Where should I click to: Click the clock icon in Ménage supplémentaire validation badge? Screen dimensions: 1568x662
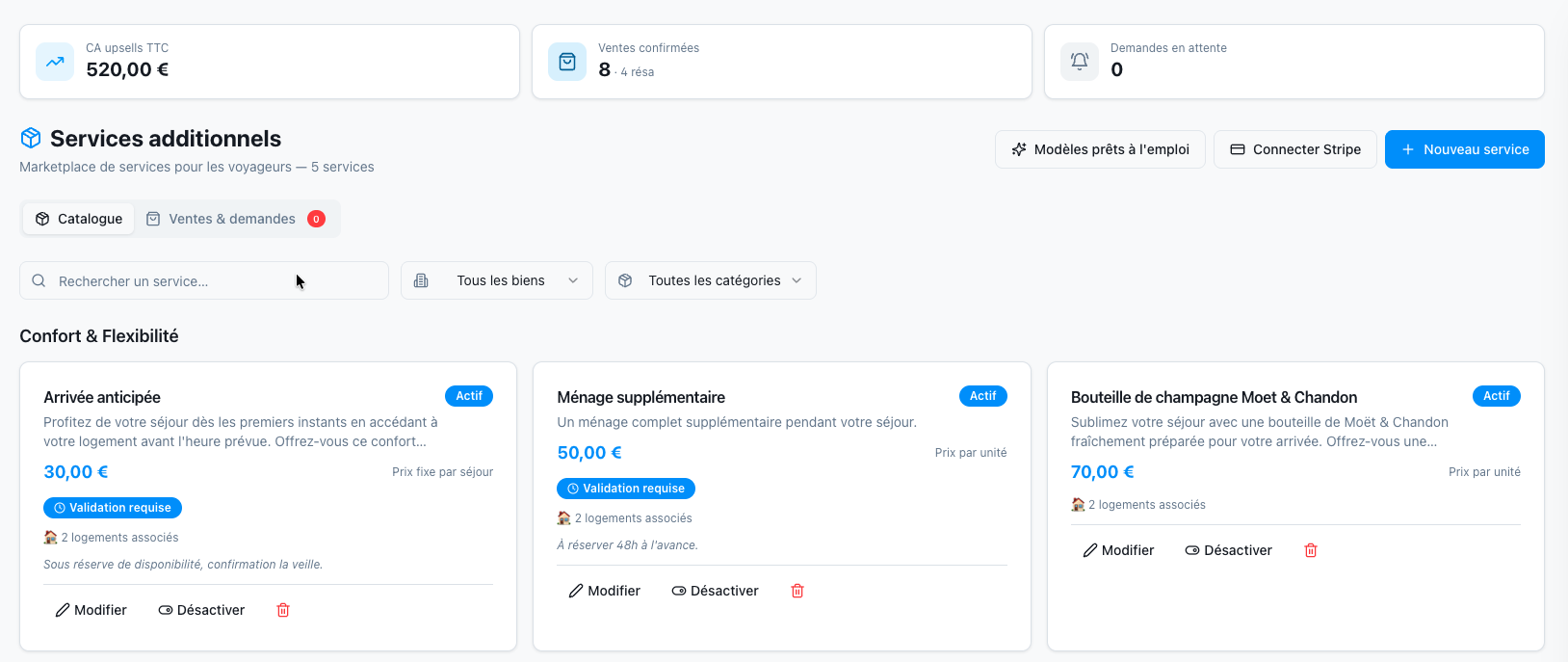(x=573, y=489)
